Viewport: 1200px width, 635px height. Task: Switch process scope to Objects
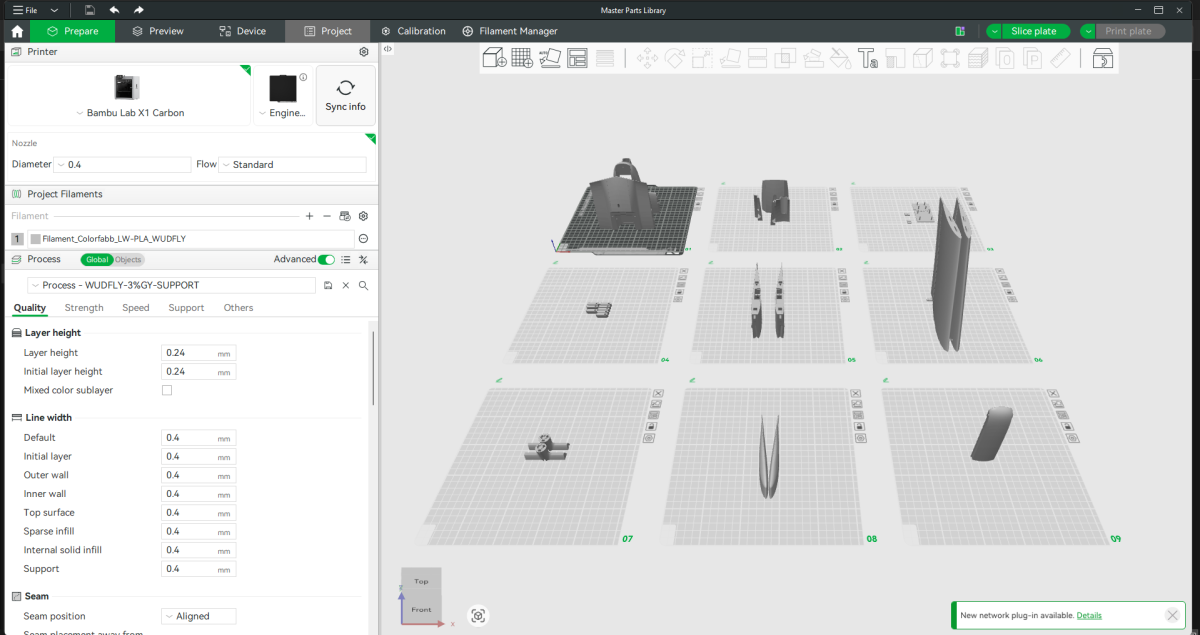tap(129, 259)
